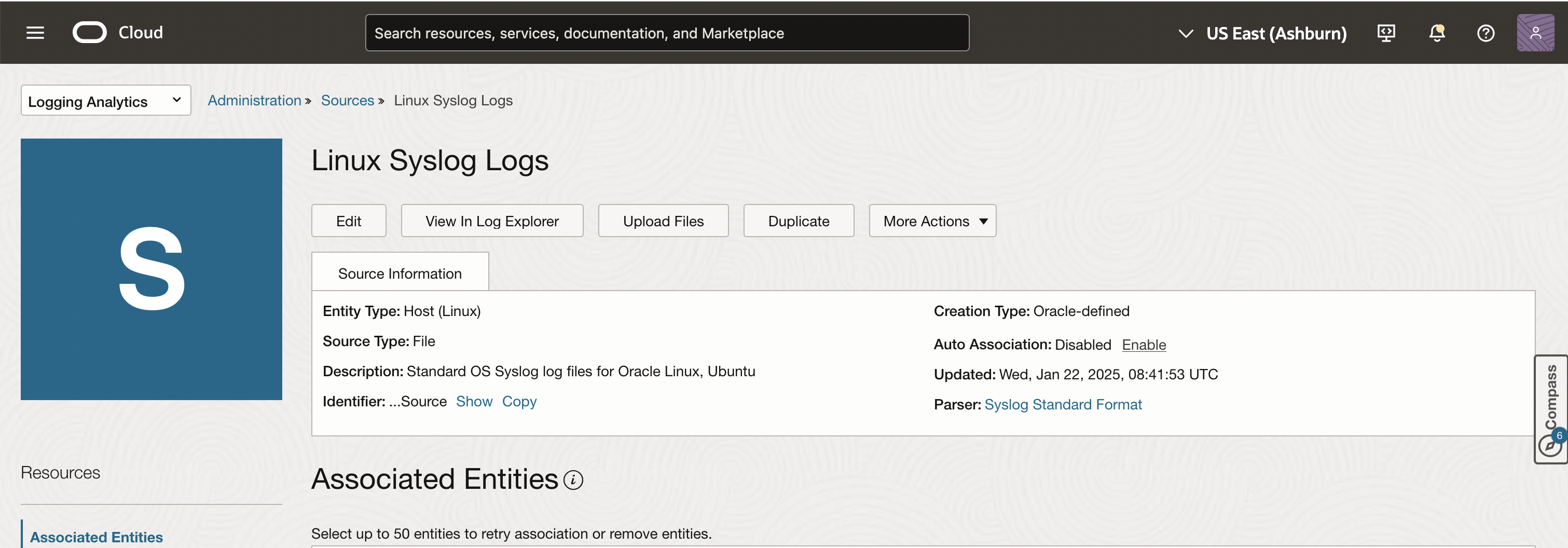Select Associated Entities in Resources
The height and width of the screenshot is (548, 1568).
click(x=96, y=537)
